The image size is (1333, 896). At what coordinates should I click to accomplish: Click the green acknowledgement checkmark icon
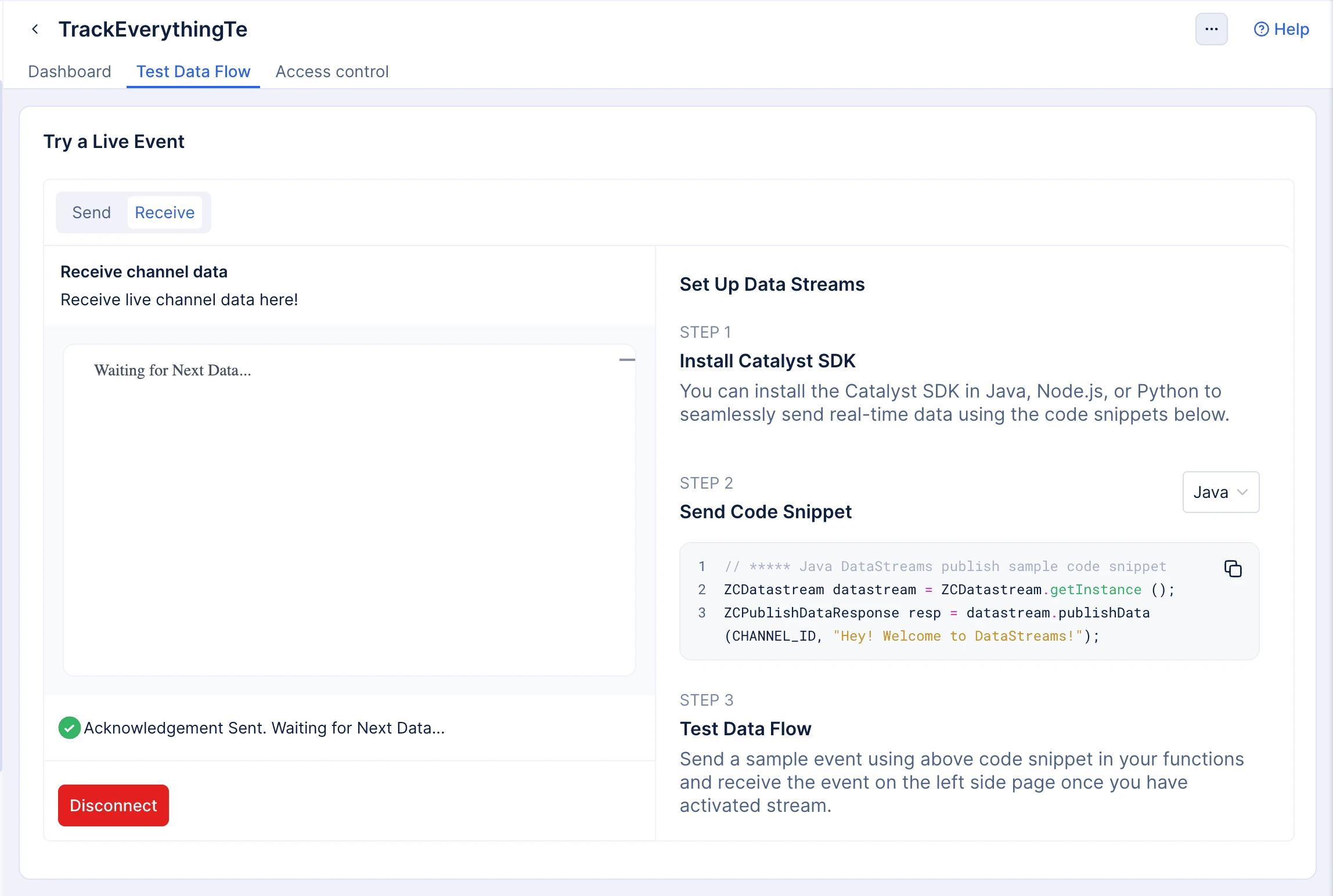(70, 728)
